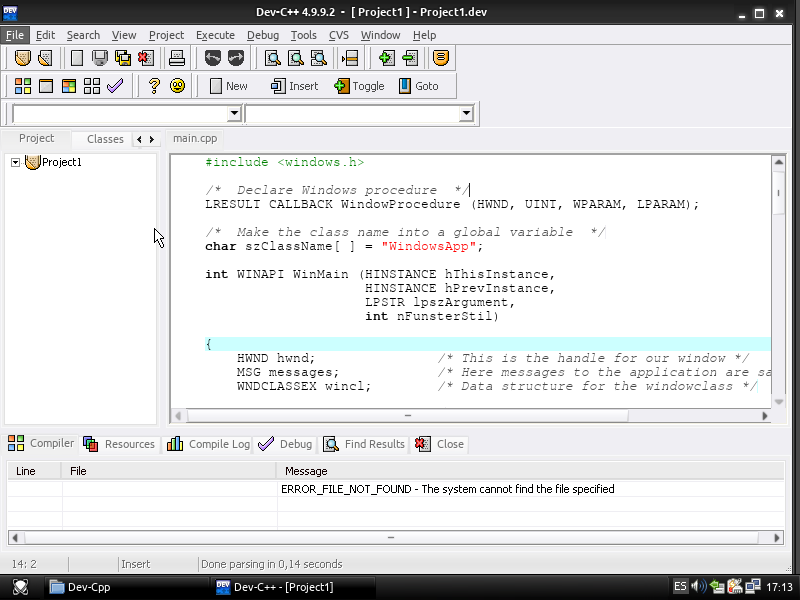
Task: Open the Tools menu
Action: pos(304,35)
